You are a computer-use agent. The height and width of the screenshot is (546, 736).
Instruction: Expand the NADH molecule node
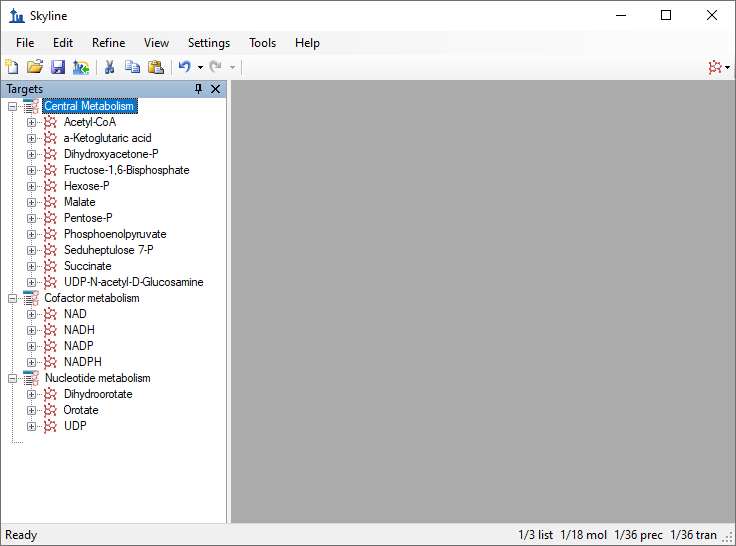click(31, 331)
